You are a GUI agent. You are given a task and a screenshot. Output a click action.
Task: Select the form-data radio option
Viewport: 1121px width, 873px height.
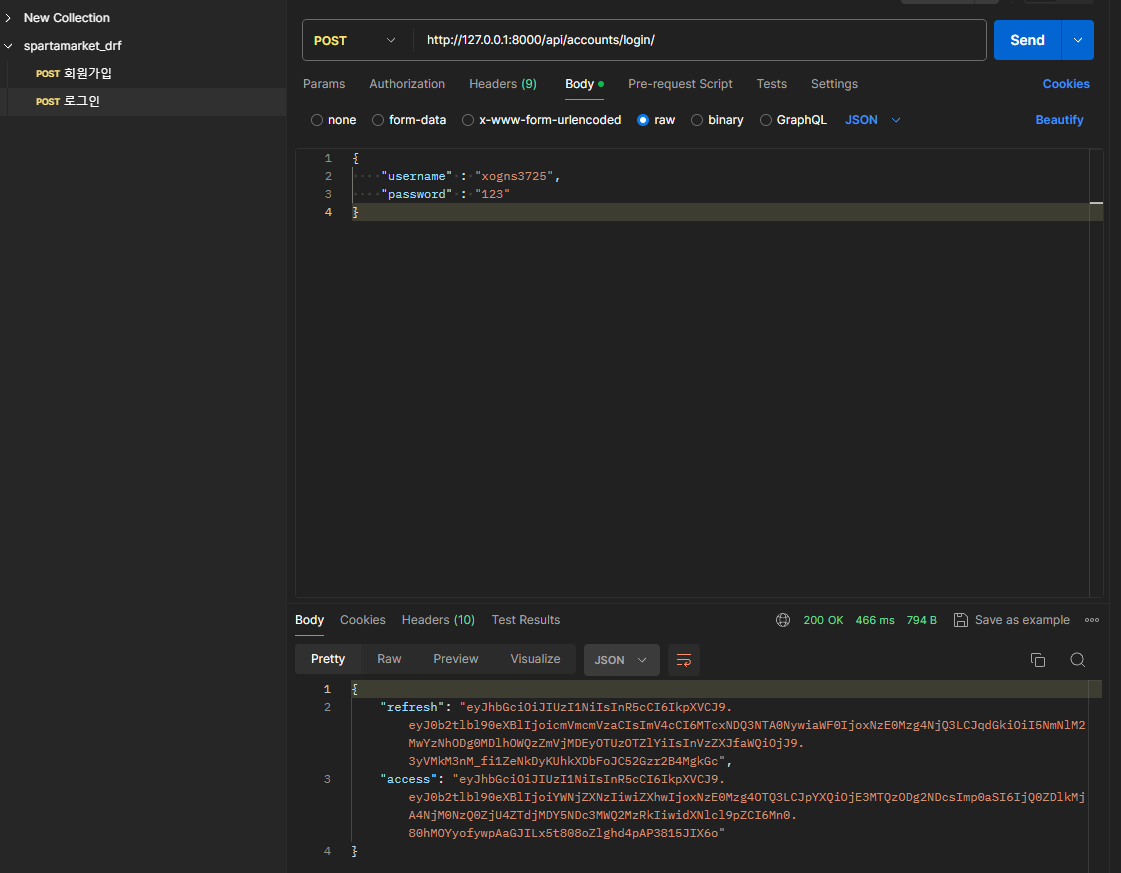(x=377, y=120)
